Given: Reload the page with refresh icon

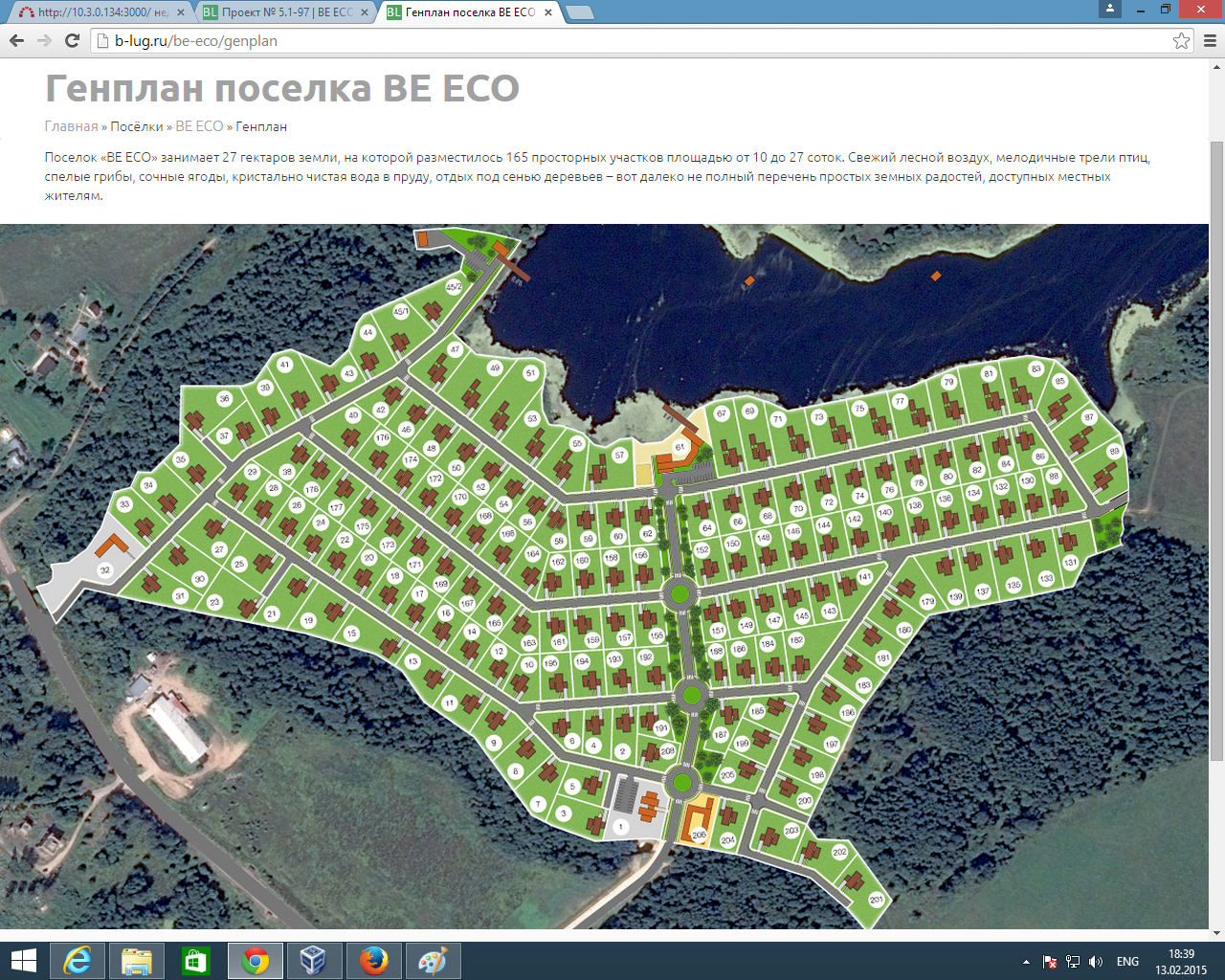Looking at the screenshot, I should point(72,41).
